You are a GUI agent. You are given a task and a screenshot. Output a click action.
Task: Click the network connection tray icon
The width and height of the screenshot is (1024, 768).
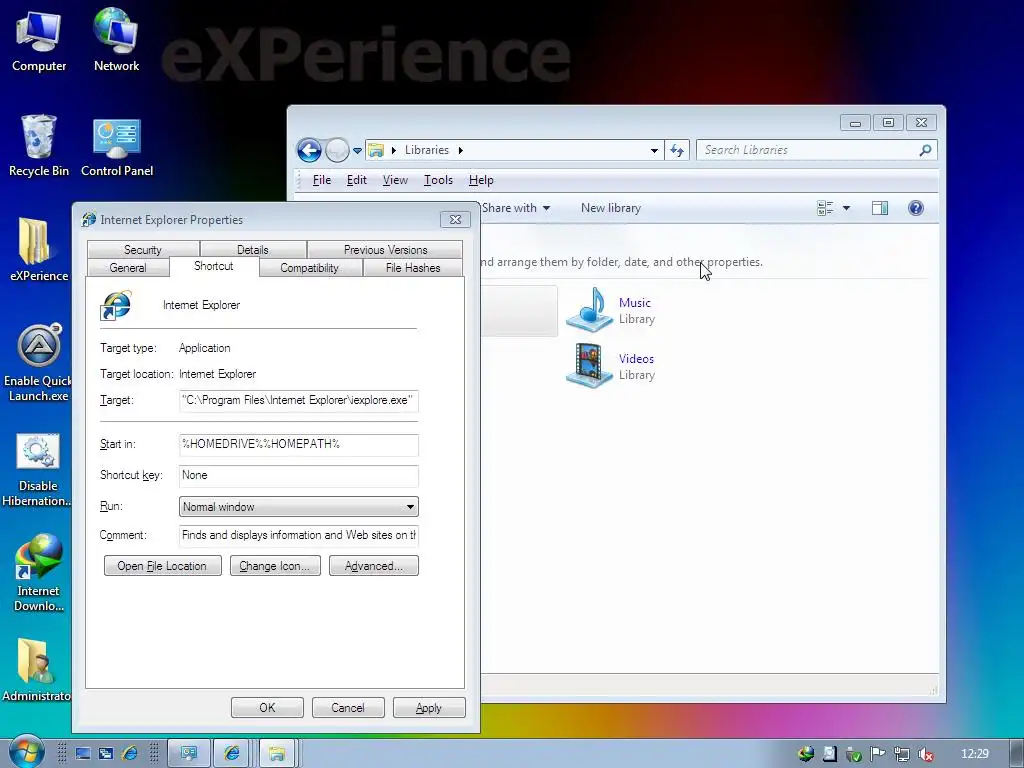(x=901, y=754)
